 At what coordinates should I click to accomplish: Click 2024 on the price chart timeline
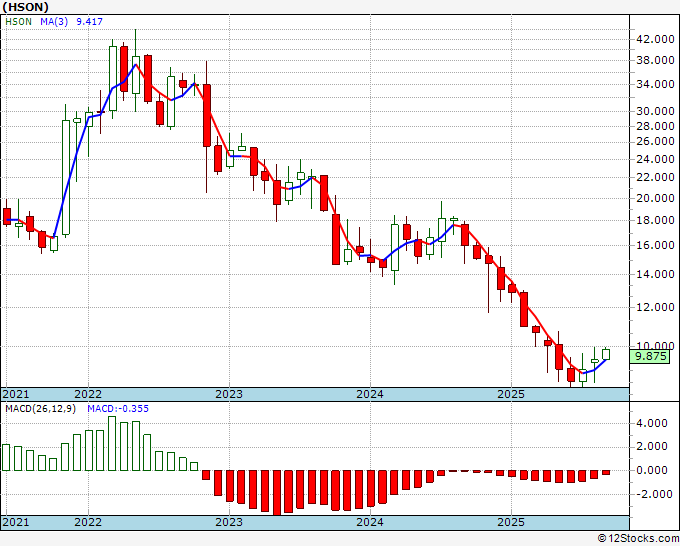click(x=370, y=394)
